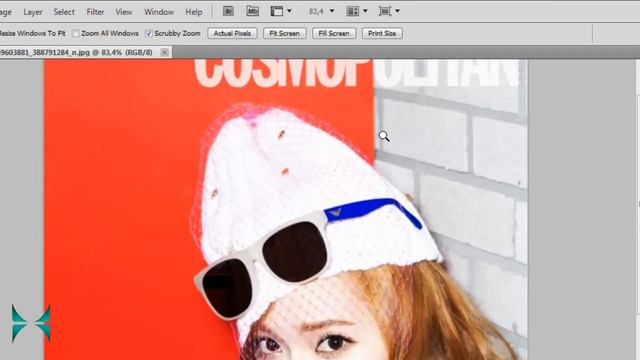Disable the Scrubby Zoom checkbox
Viewport: 640px width, 360px height.
(x=149, y=33)
